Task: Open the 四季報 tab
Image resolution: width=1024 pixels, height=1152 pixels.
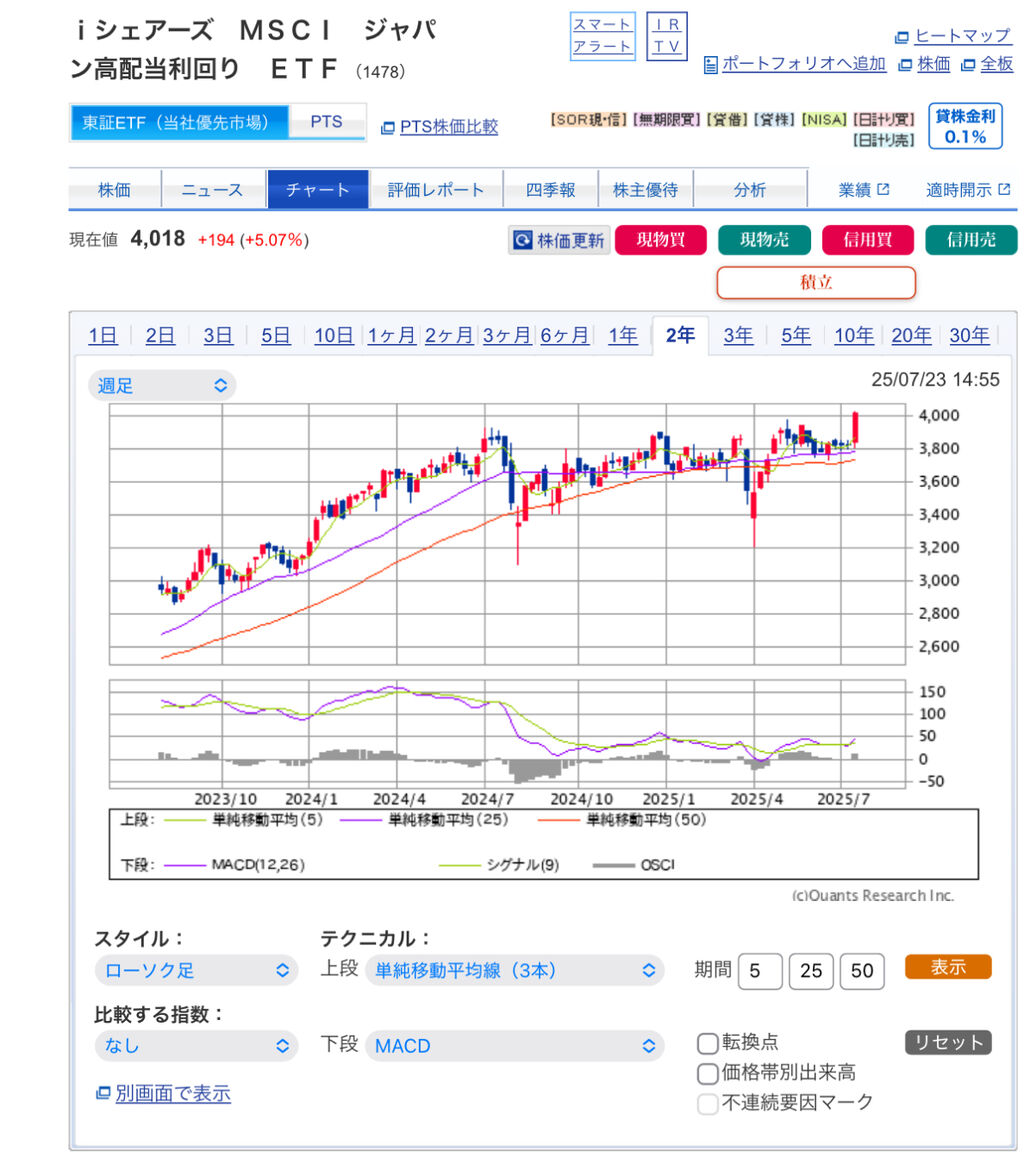Action: point(551,190)
